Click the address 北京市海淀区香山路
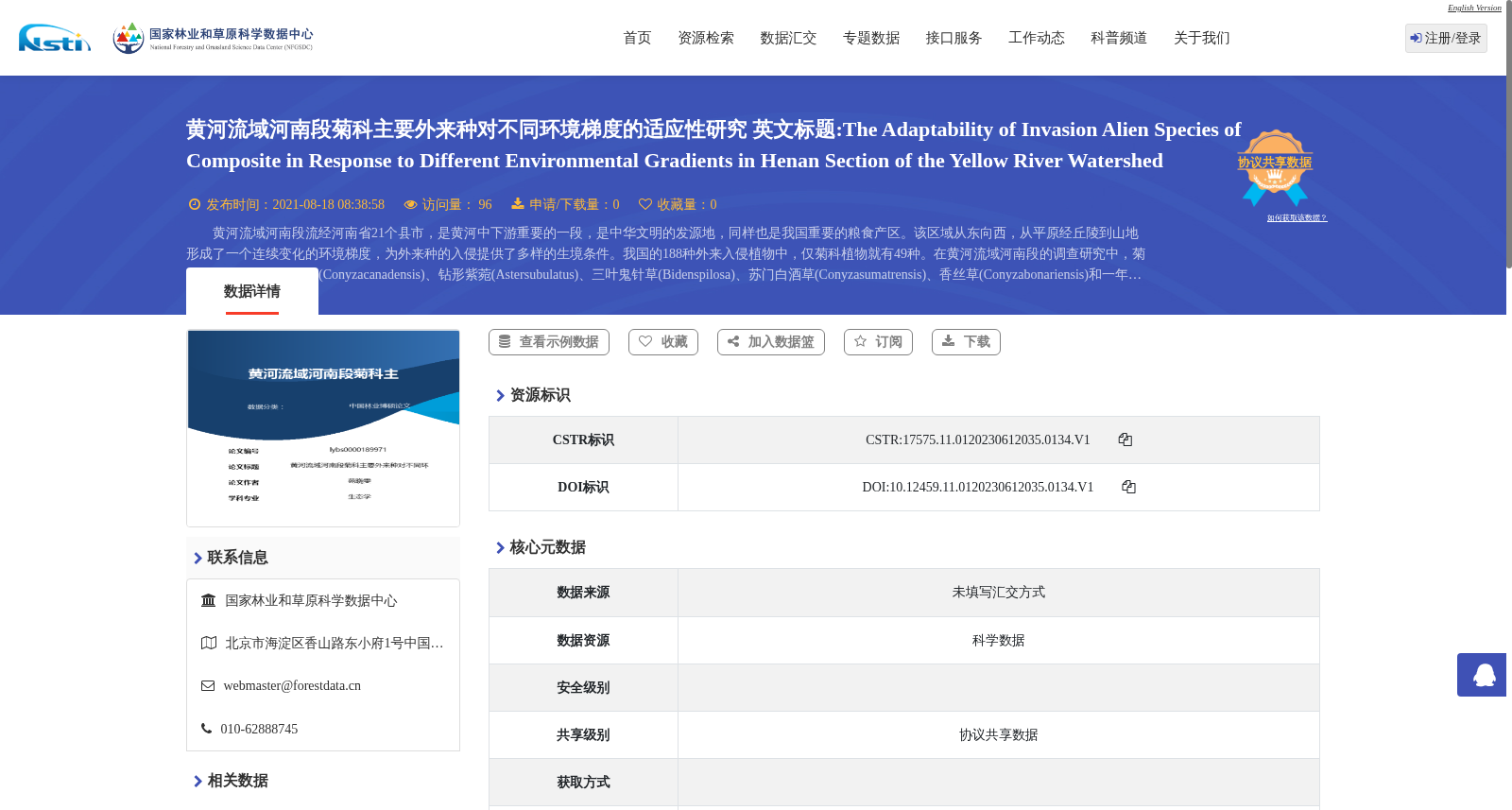This screenshot has width=1512, height=810. [335, 644]
